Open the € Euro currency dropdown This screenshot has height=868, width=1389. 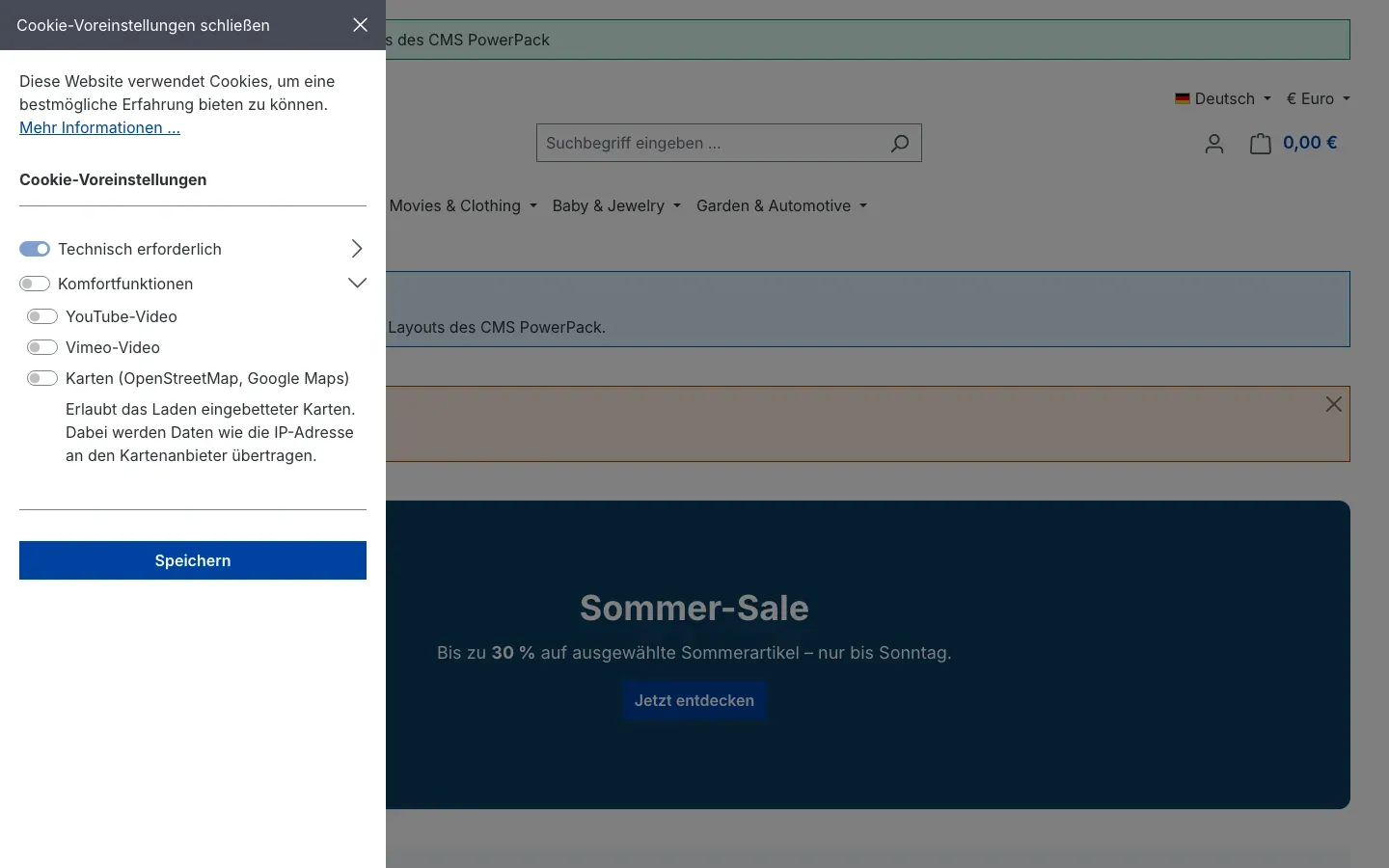click(x=1318, y=98)
